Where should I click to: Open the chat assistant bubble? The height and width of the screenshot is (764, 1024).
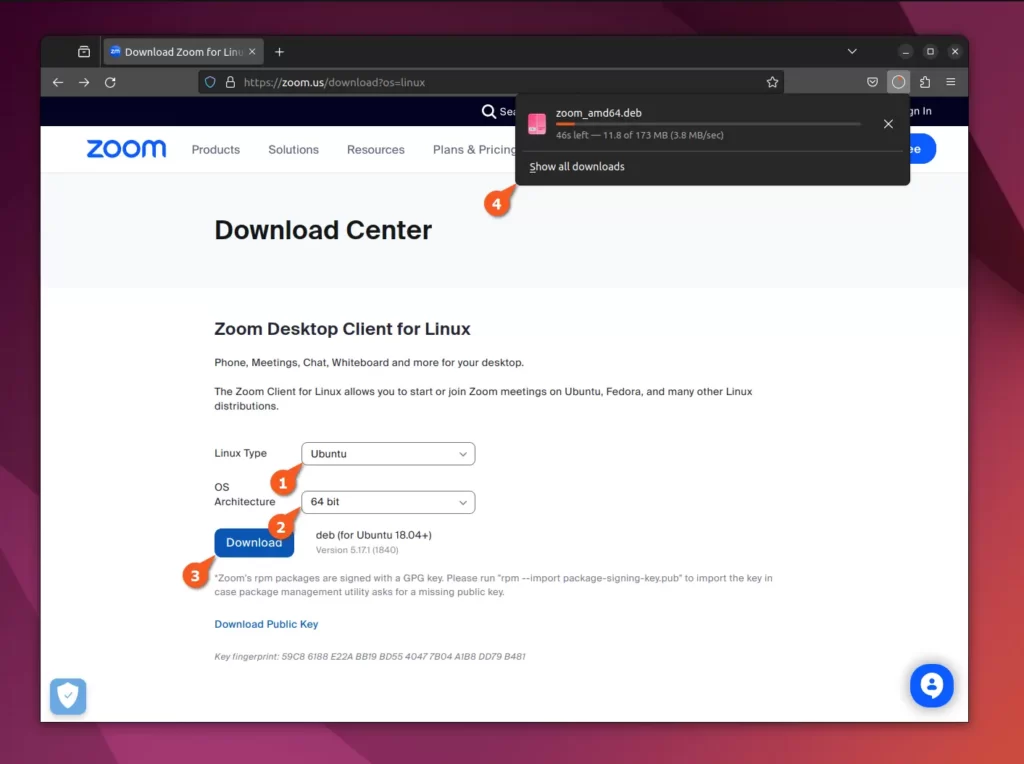point(931,686)
